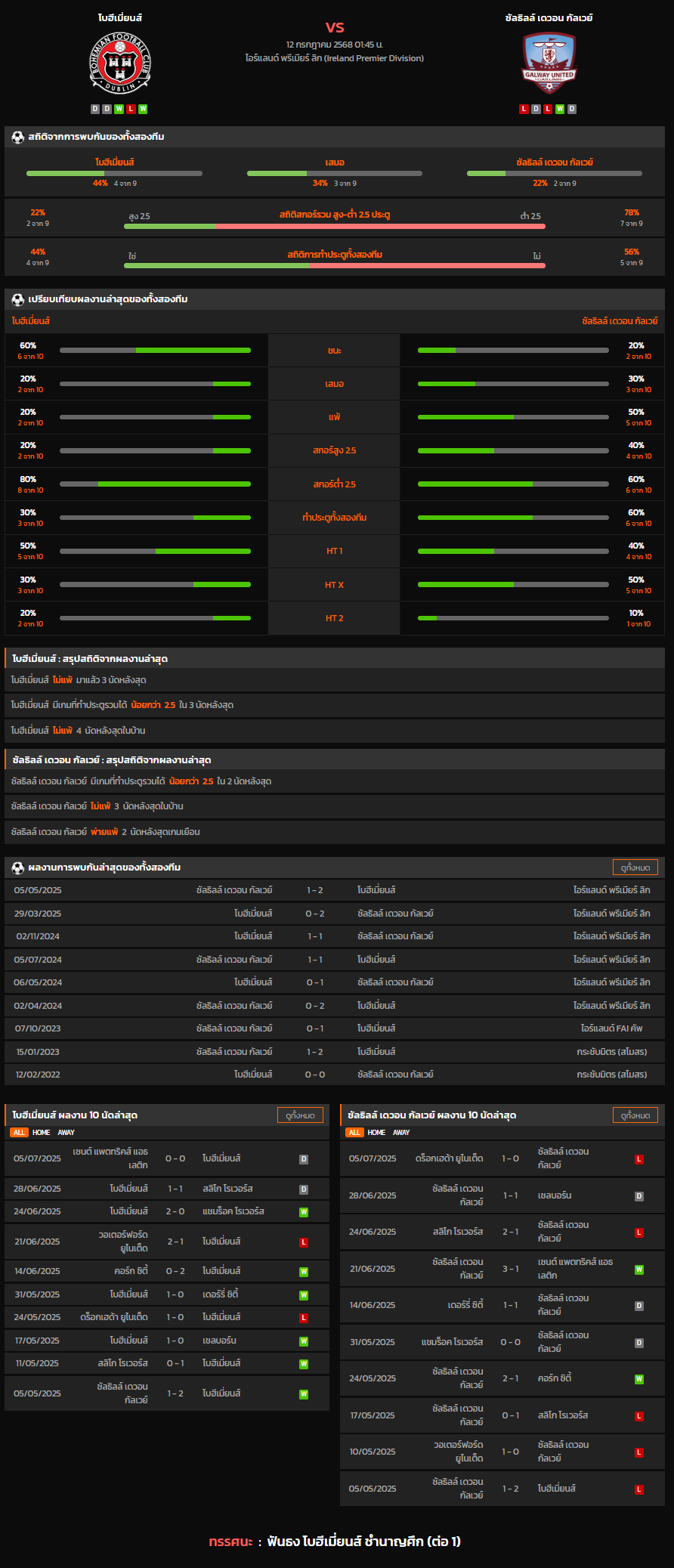This screenshot has width=674, height=1568.
Task: Click soccer ball icon beside เปรียบเทียบผลงานล่าสุดของทั้งสองทีม
Action: 18,299
